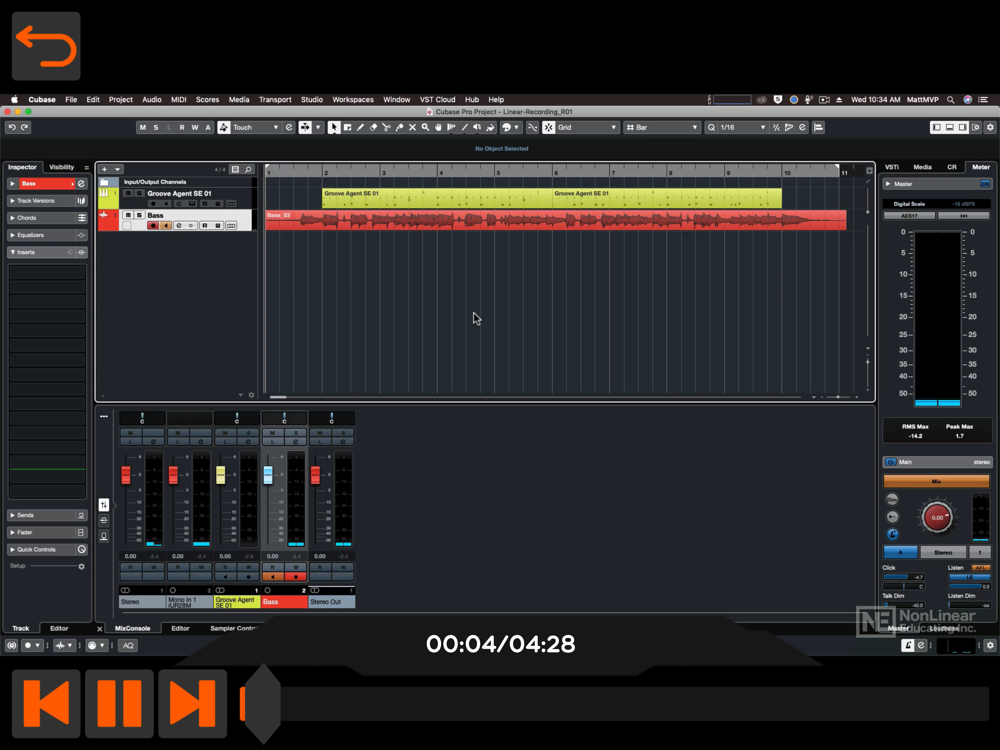Click the orange Mix button

(x=936, y=482)
